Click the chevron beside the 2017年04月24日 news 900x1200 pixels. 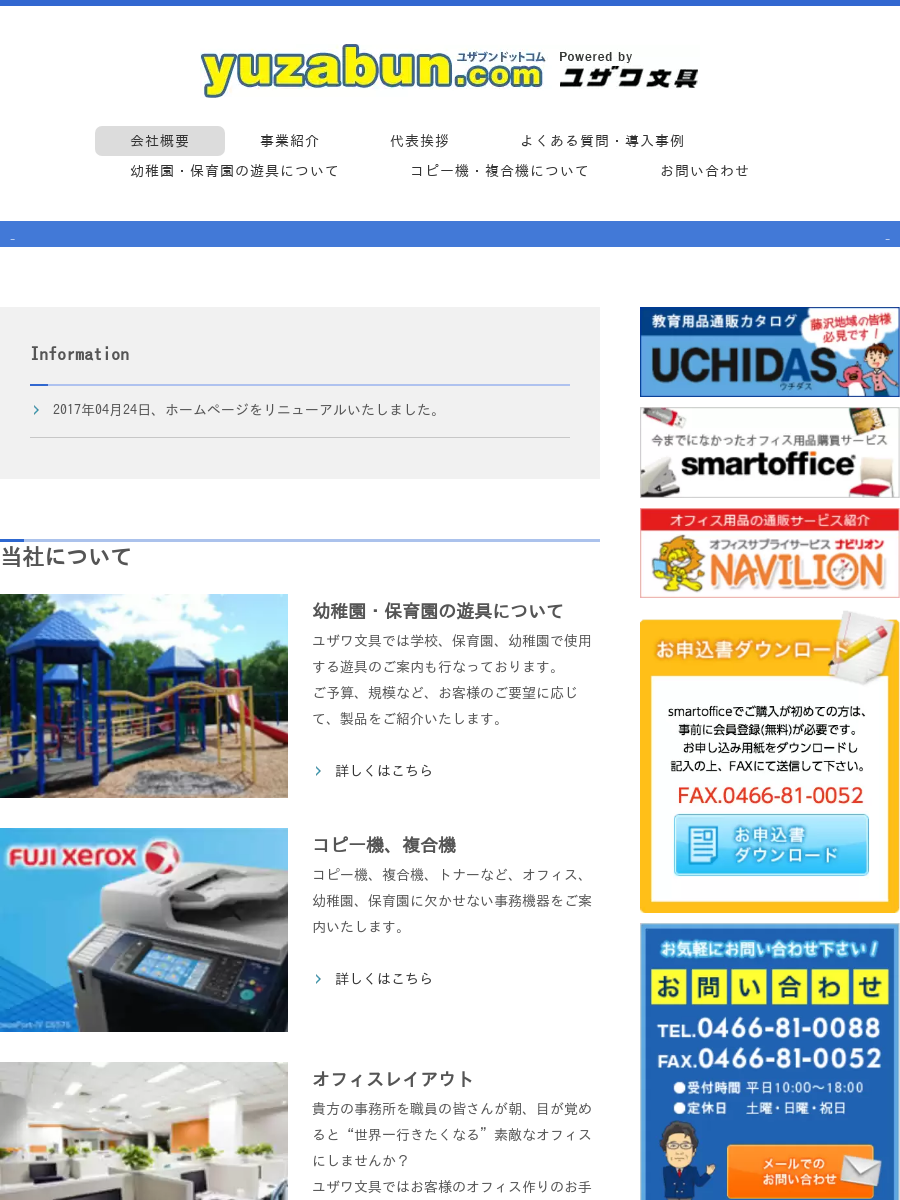pos(36,410)
